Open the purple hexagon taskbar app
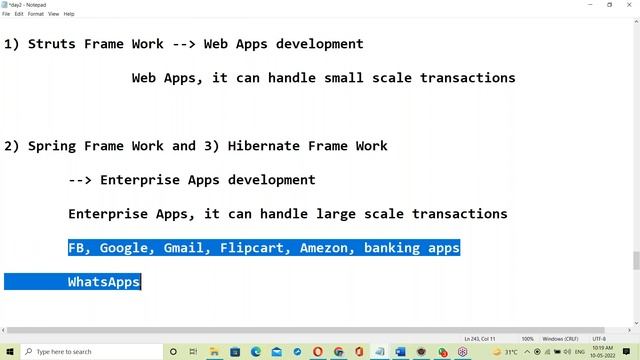Screen dimensions: 640x360 pyautogui.click(x=462, y=351)
